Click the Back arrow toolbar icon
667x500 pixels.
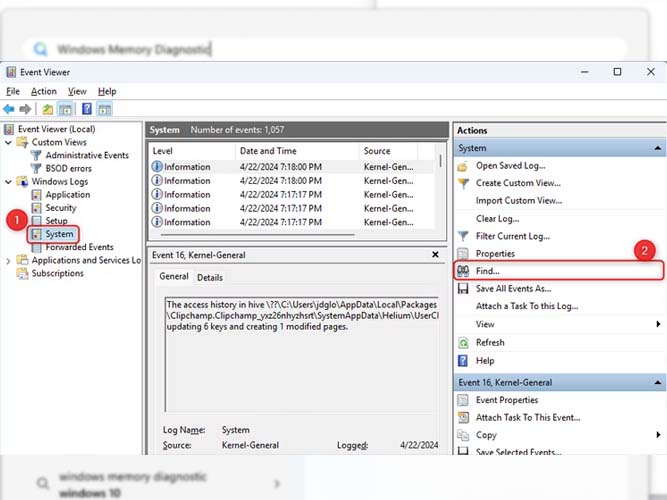click(9, 109)
